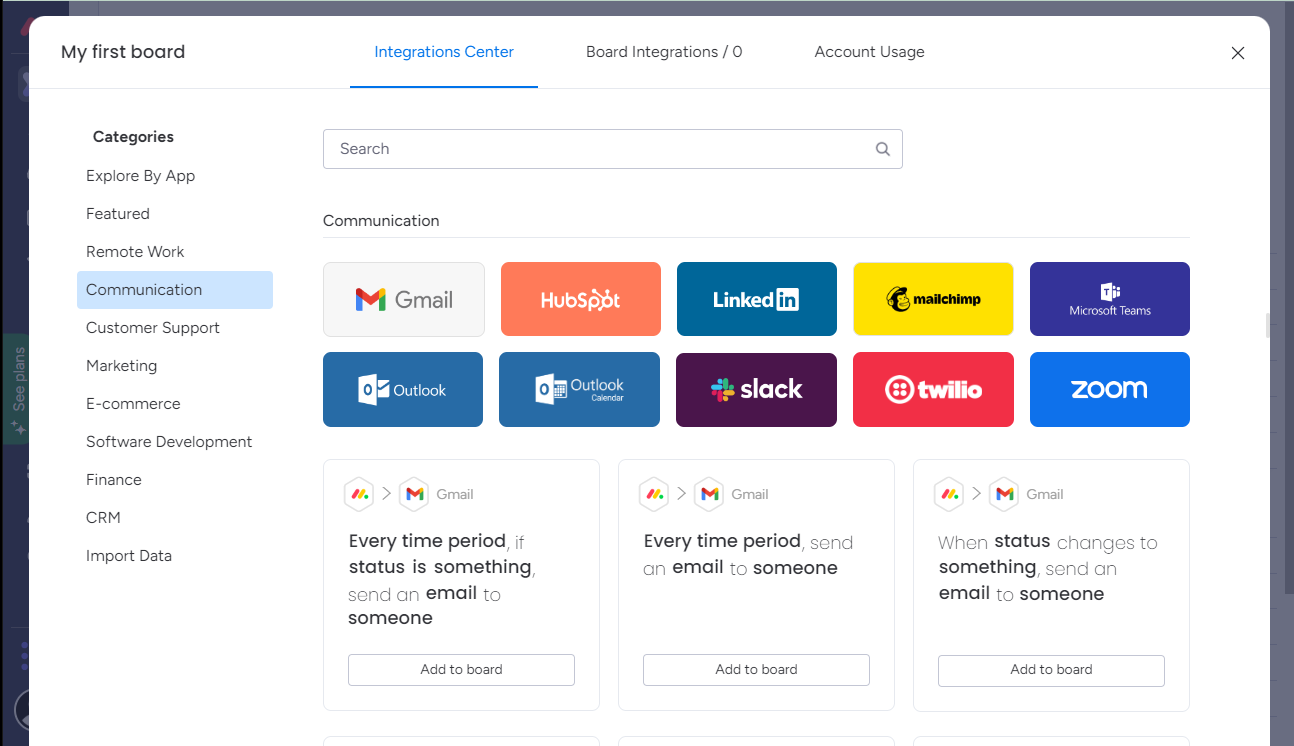Click the search magnifier icon
1294x746 pixels.
[x=883, y=149]
